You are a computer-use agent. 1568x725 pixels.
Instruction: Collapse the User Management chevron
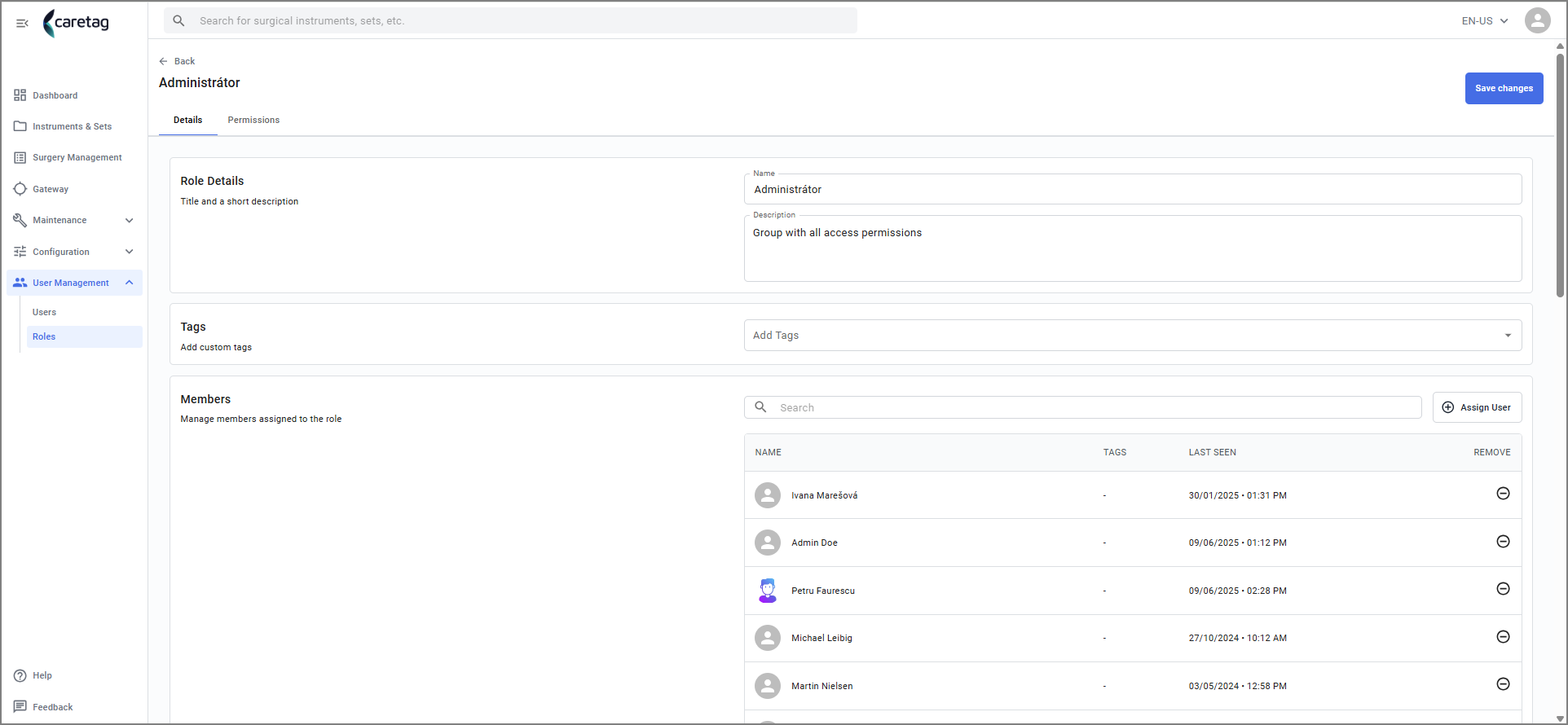tap(129, 283)
